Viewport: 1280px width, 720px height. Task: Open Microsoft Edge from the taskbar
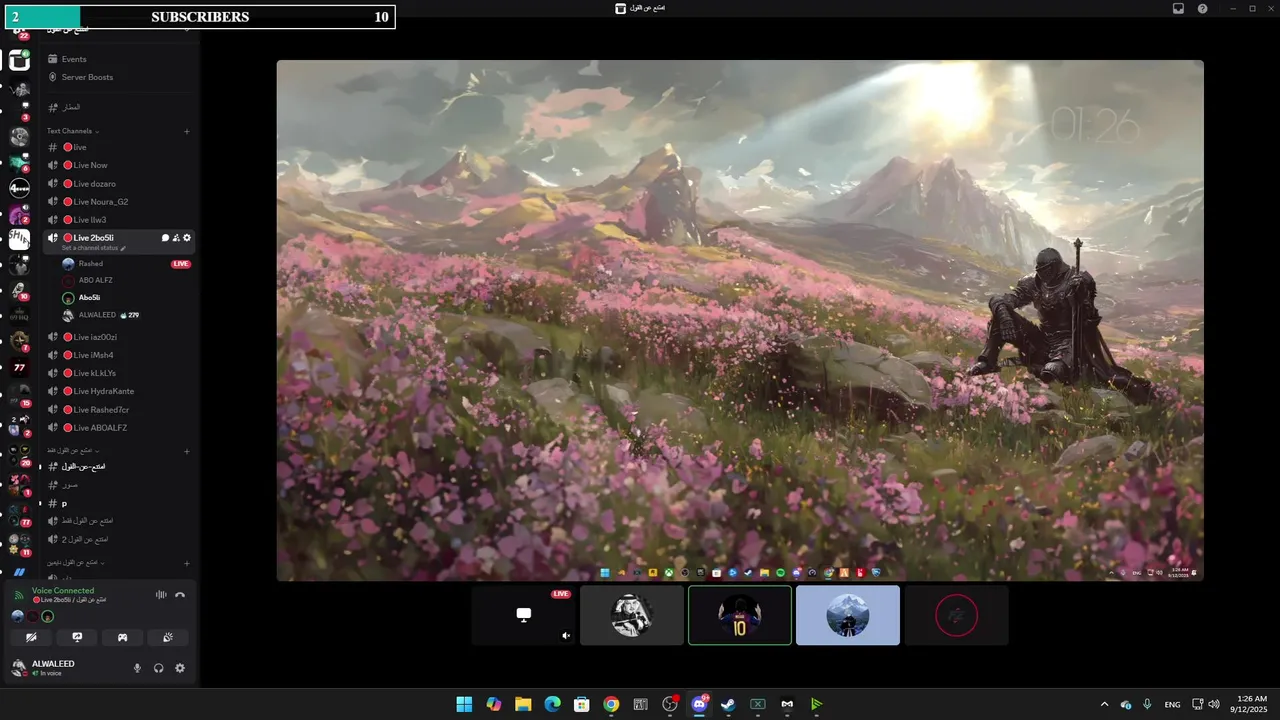[552, 704]
